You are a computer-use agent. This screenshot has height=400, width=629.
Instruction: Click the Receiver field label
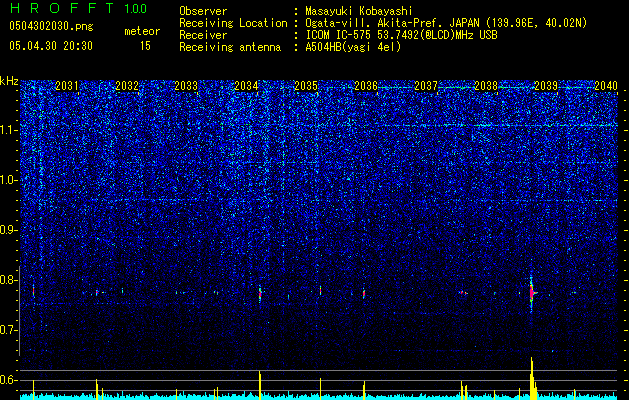pos(203,35)
